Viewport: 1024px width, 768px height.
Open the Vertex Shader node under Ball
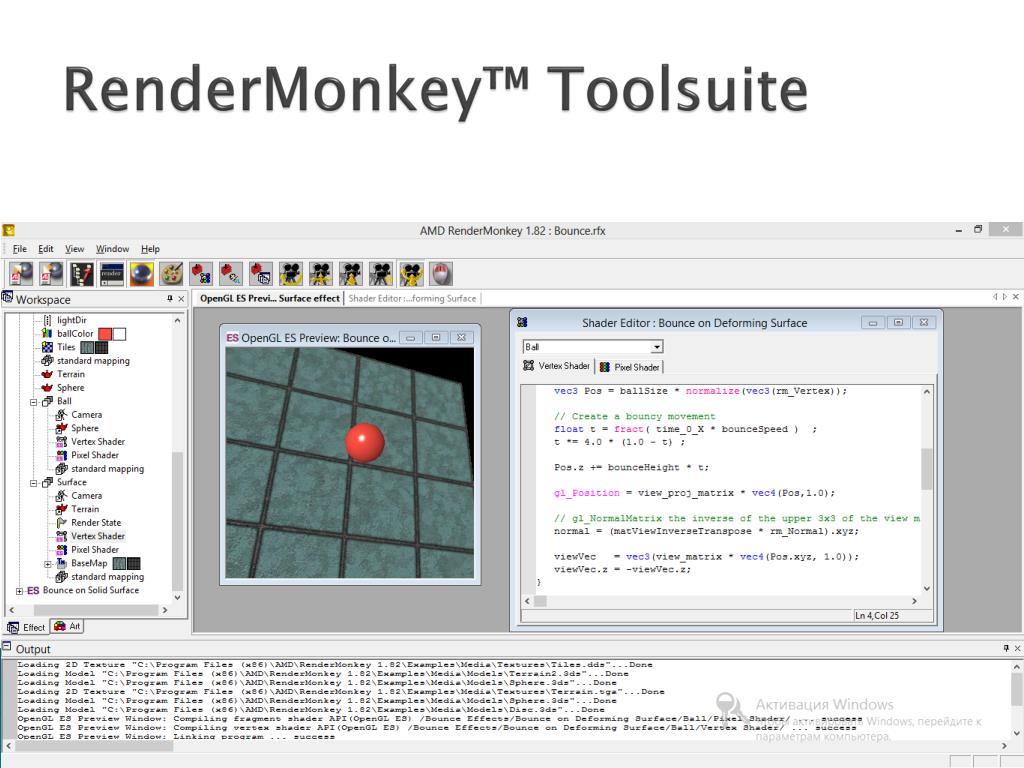98,442
